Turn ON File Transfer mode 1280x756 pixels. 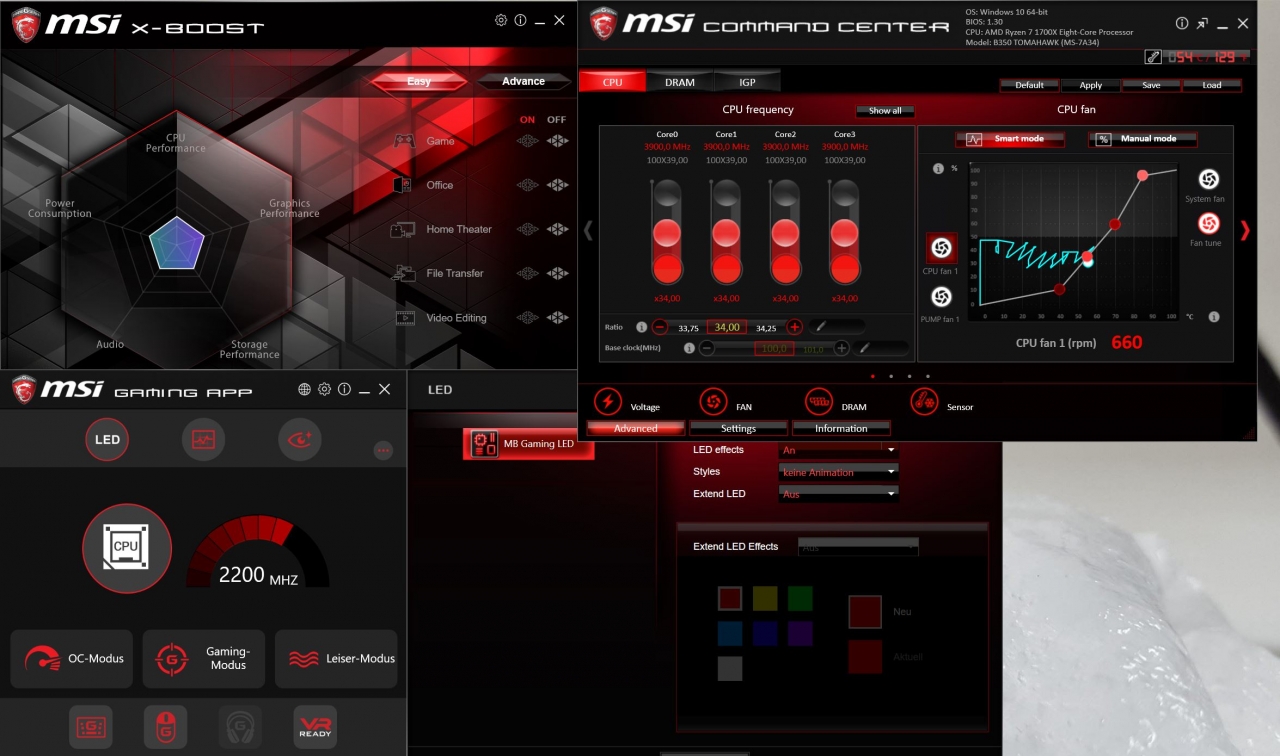[527, 273]
